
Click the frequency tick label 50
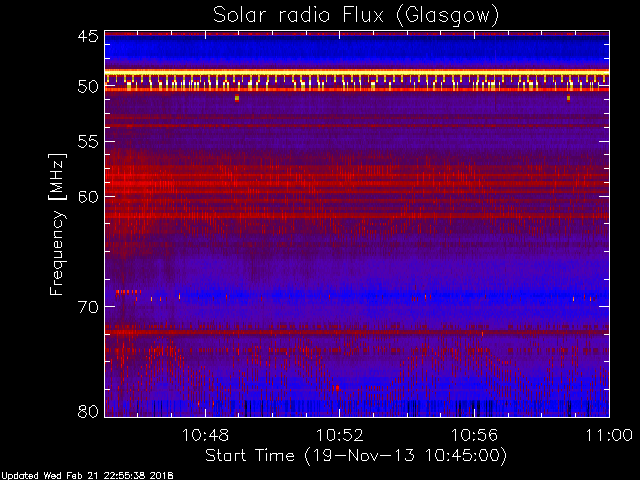[x=88, y=87]
